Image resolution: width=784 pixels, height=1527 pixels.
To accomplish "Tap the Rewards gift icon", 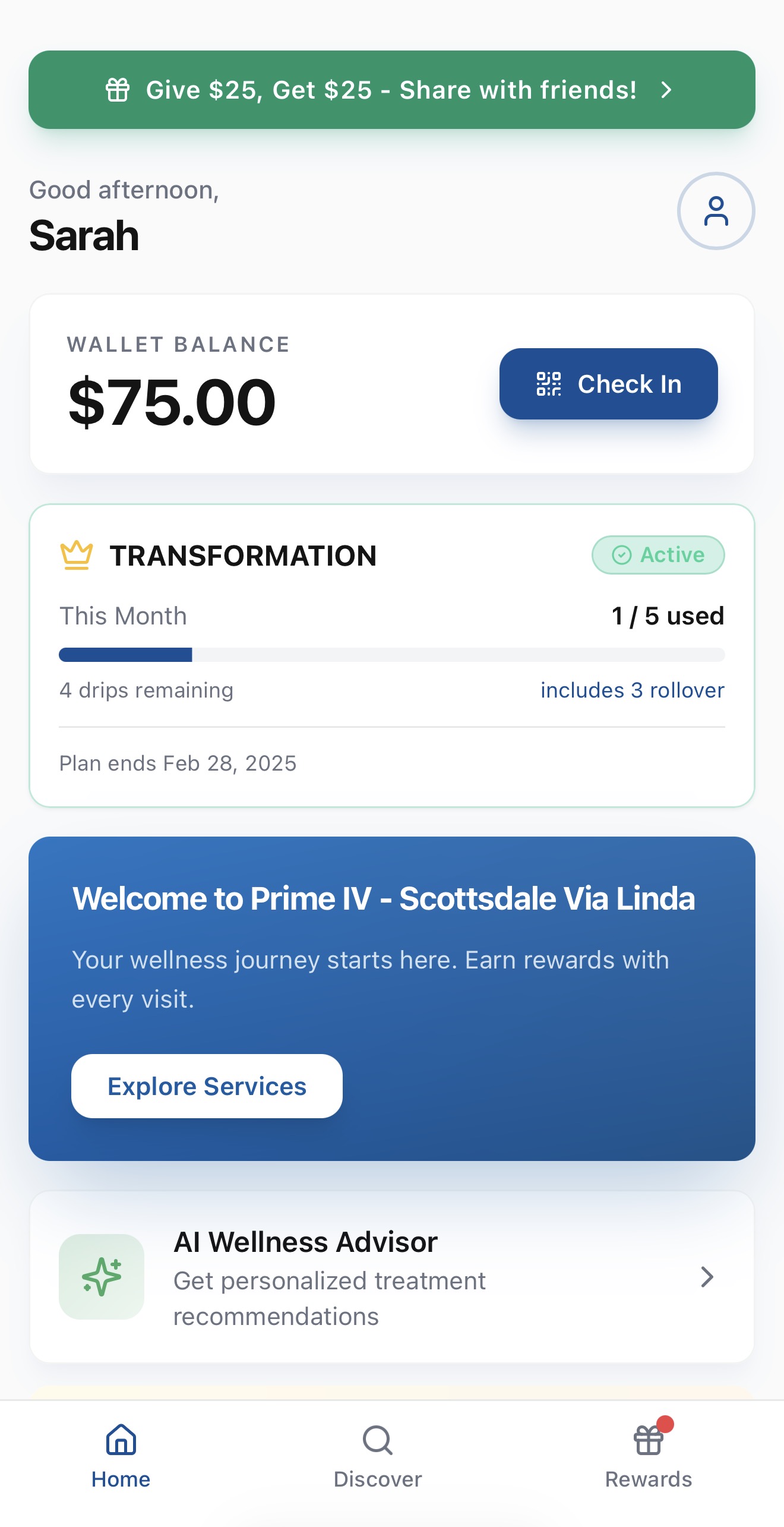I will 648,1440.
